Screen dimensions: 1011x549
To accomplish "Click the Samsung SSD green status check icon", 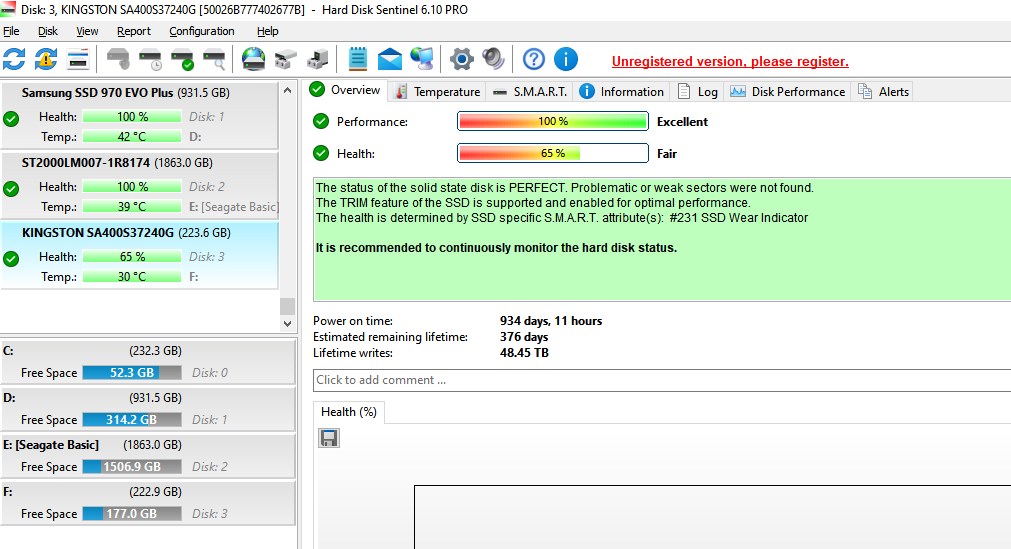I will point(11,119).
